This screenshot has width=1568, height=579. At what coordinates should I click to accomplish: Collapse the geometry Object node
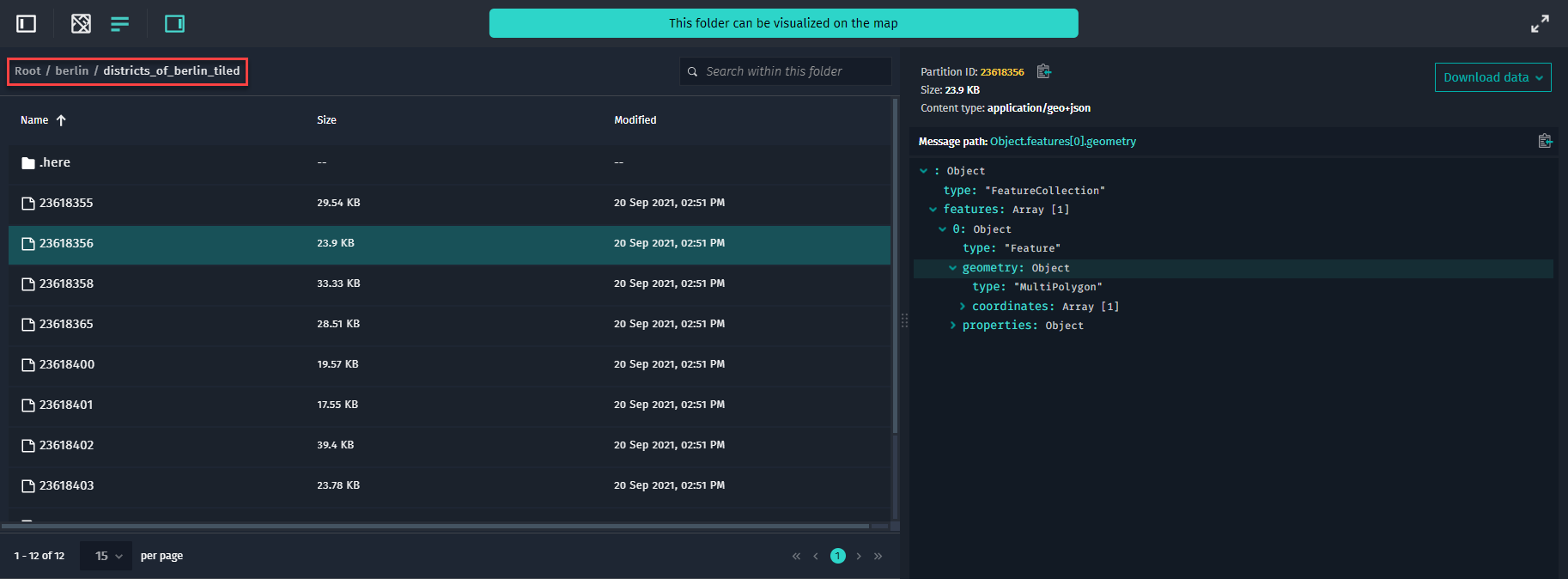coord(952,268)
